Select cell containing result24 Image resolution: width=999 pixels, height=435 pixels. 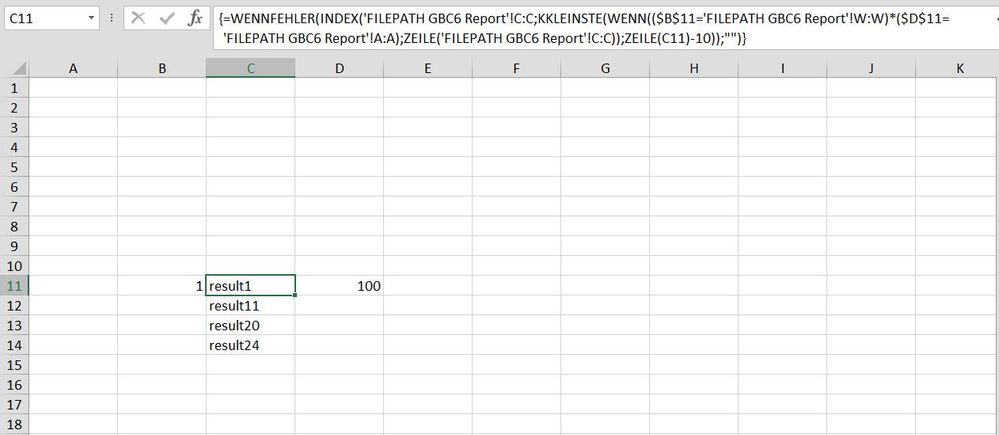tap(250, 345)
